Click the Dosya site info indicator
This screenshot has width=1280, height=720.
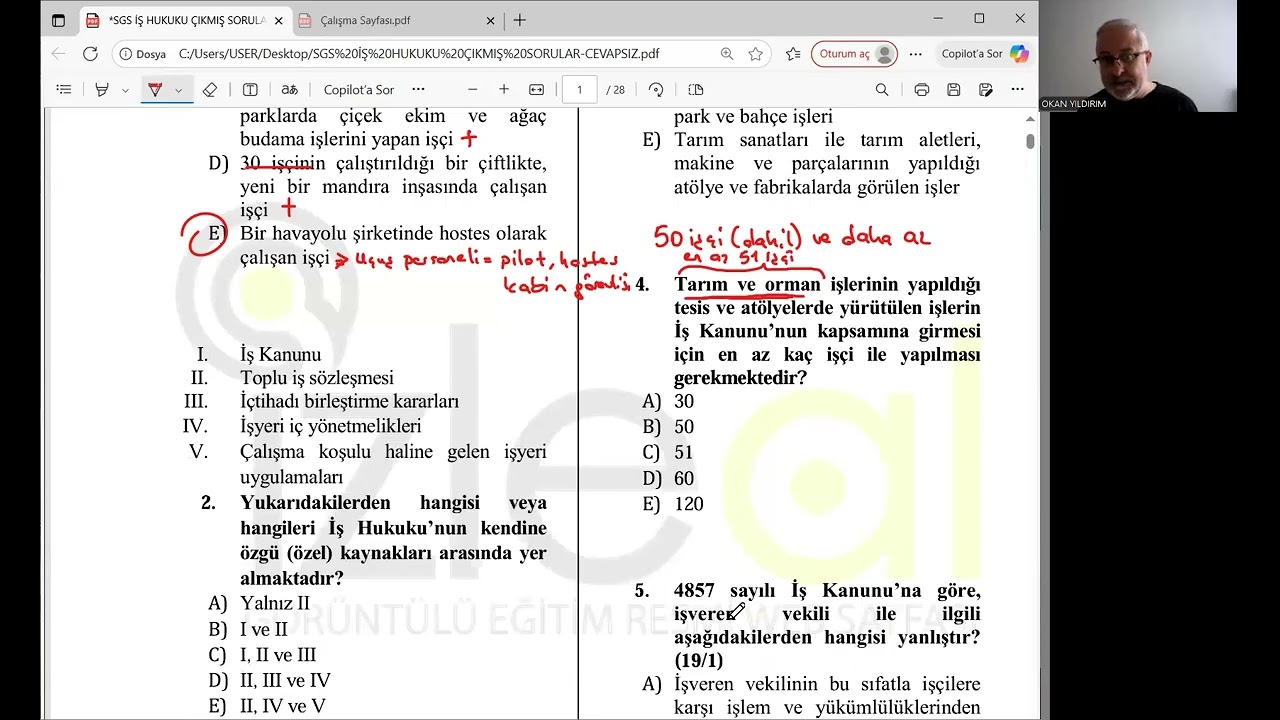142,54
